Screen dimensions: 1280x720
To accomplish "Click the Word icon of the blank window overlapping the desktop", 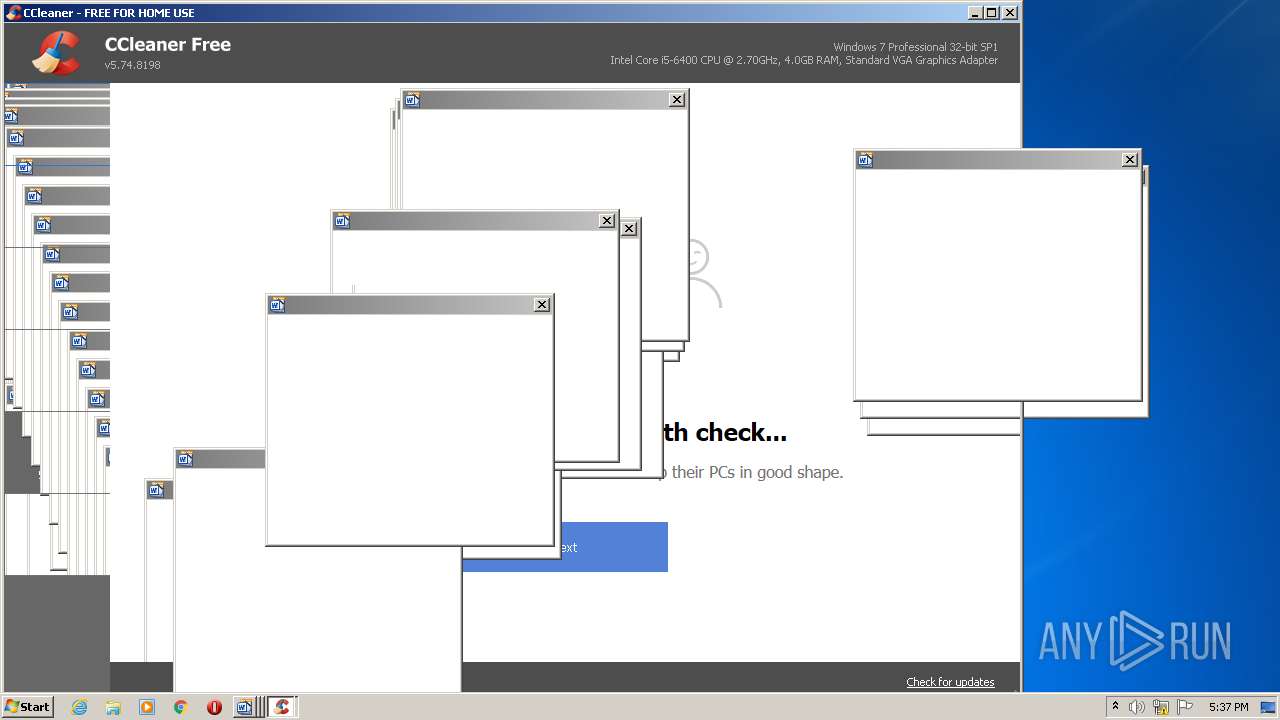I will 865,160.
